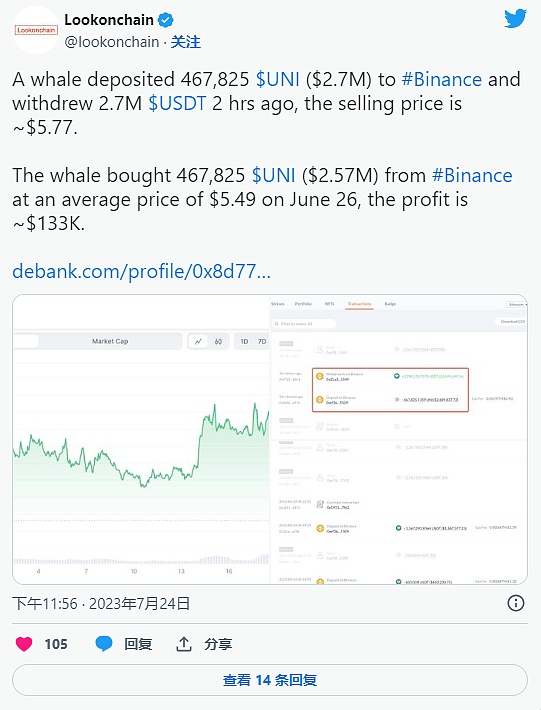Like the tweet with heart icon

pyautogui.click(x=24, y=644)
